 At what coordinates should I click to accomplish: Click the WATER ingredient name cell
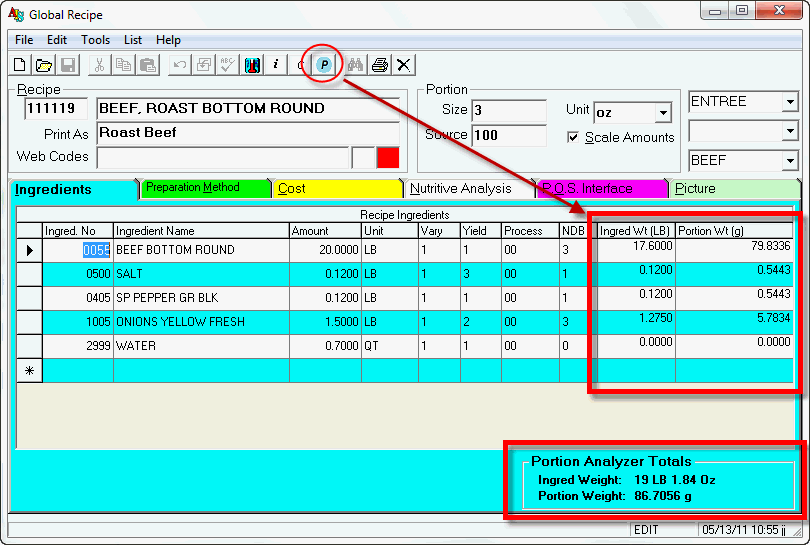pos(201,346)
